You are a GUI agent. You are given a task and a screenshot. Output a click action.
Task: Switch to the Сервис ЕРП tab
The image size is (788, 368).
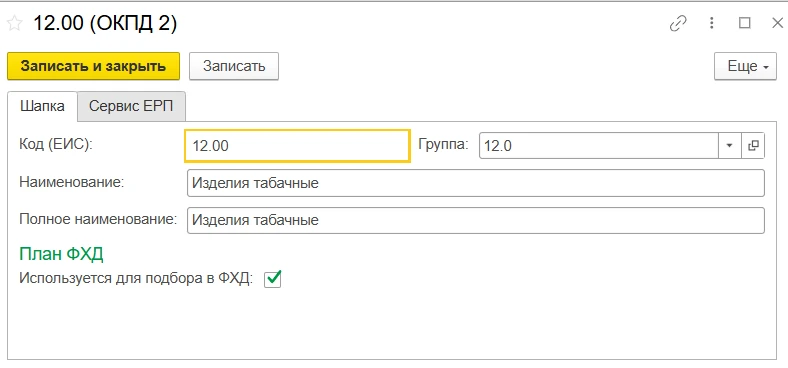point(131,106)
